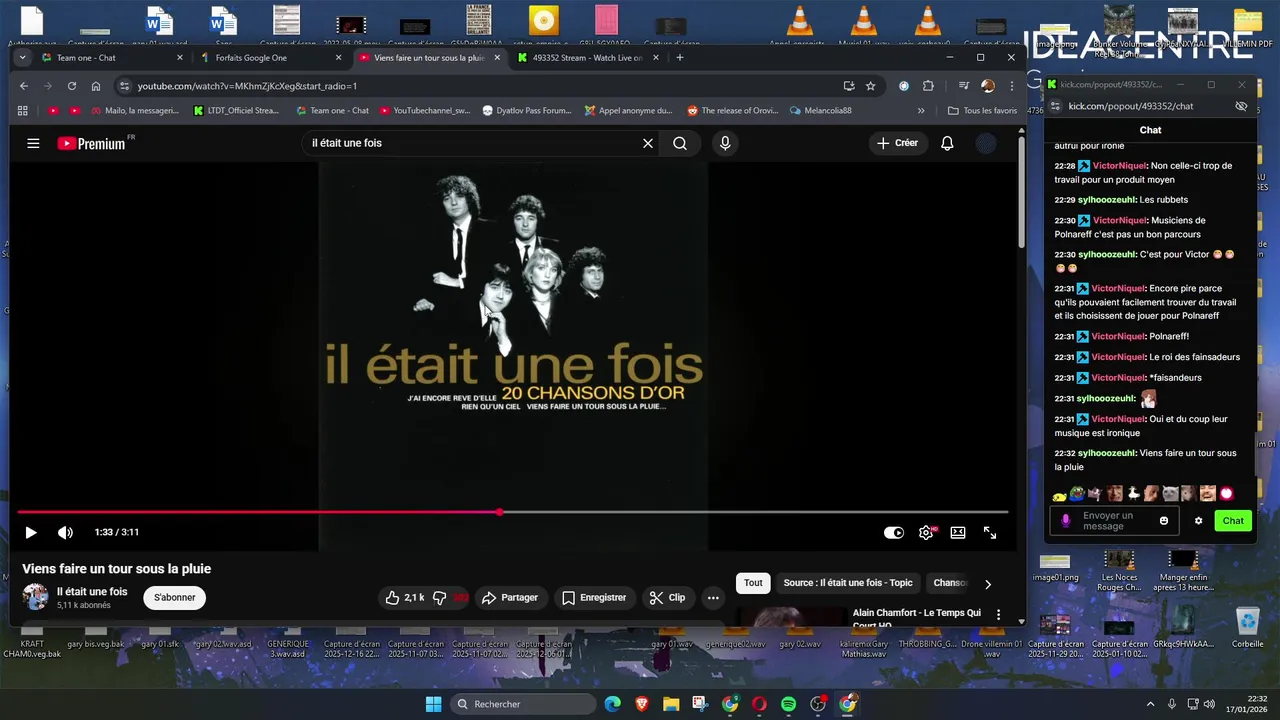Open the Il était une fois channel avatar
Image resolution: width=1280 pixels, height=720 pixels.
(35, 597)
